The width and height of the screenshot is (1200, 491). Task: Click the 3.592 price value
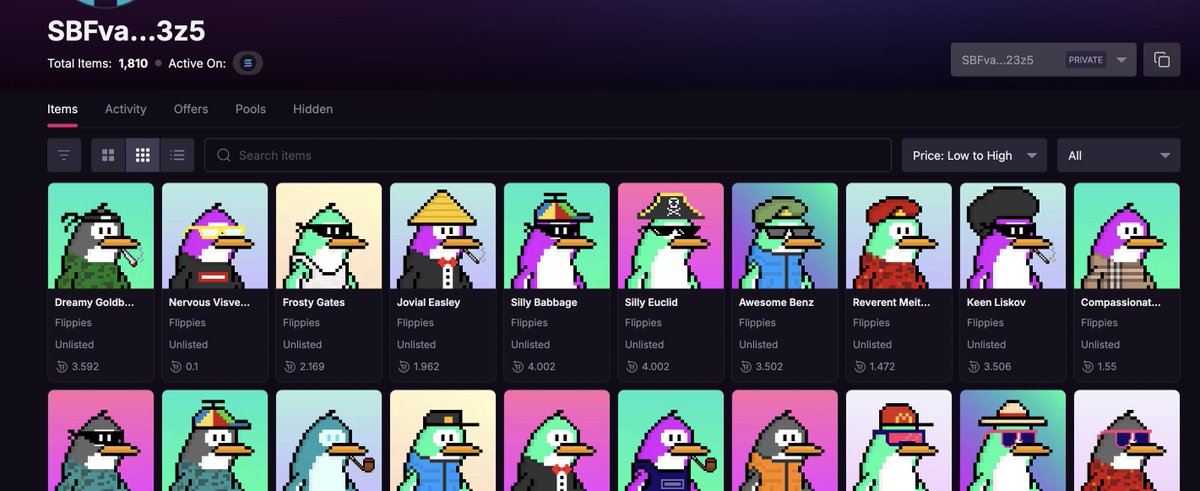click(x=84, y=367)
